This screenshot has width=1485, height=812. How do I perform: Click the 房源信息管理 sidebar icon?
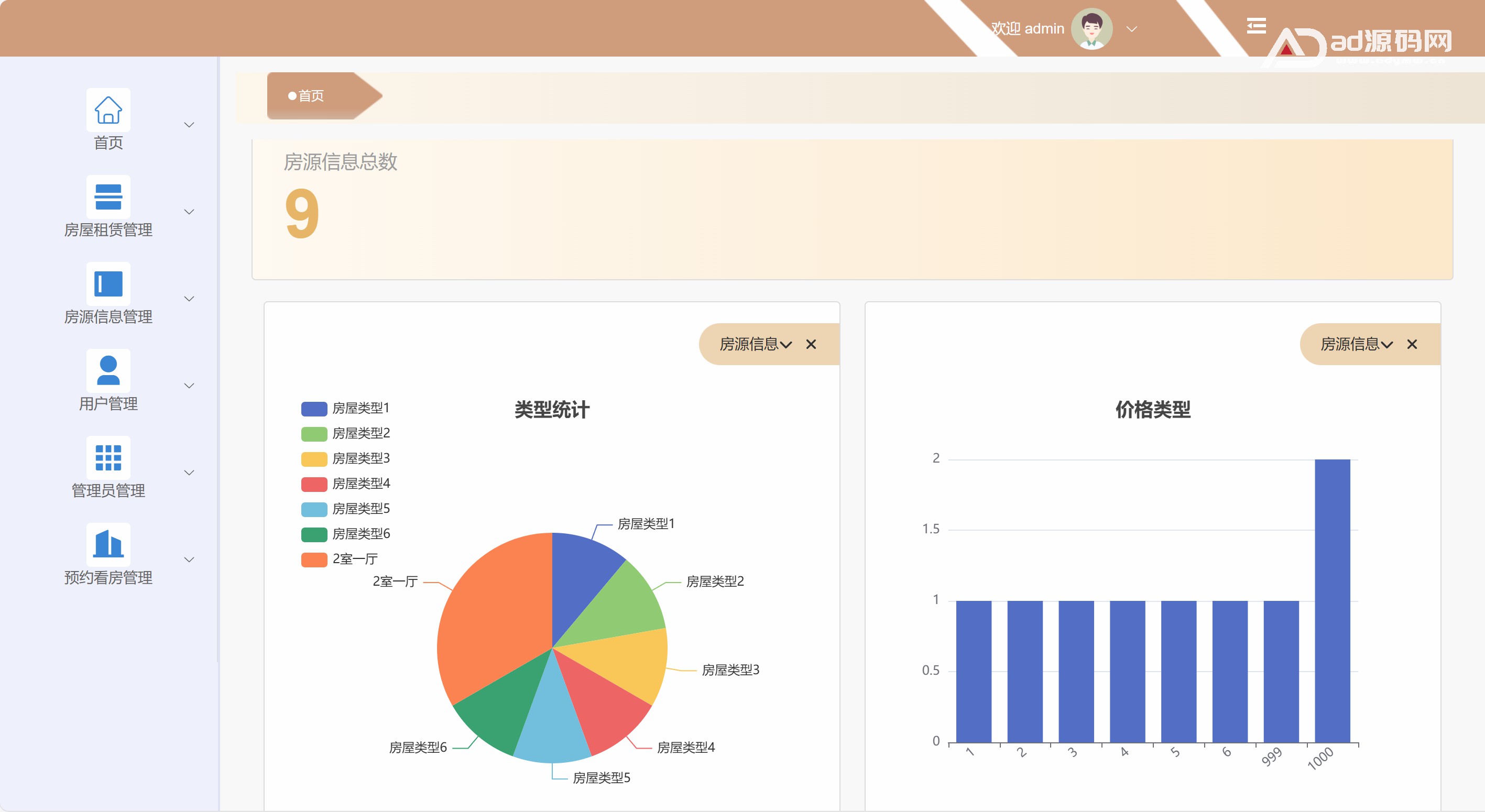(x=108, y=283)
